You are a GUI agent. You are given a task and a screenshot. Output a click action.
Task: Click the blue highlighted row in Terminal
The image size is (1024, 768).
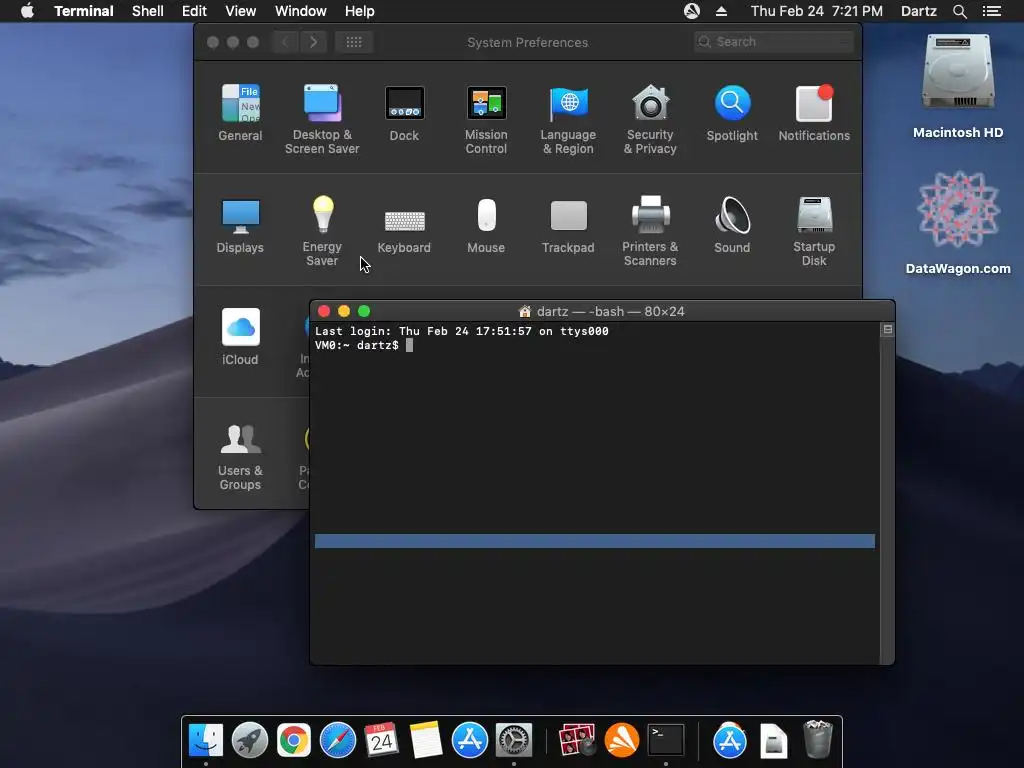[x=595, y=541]
